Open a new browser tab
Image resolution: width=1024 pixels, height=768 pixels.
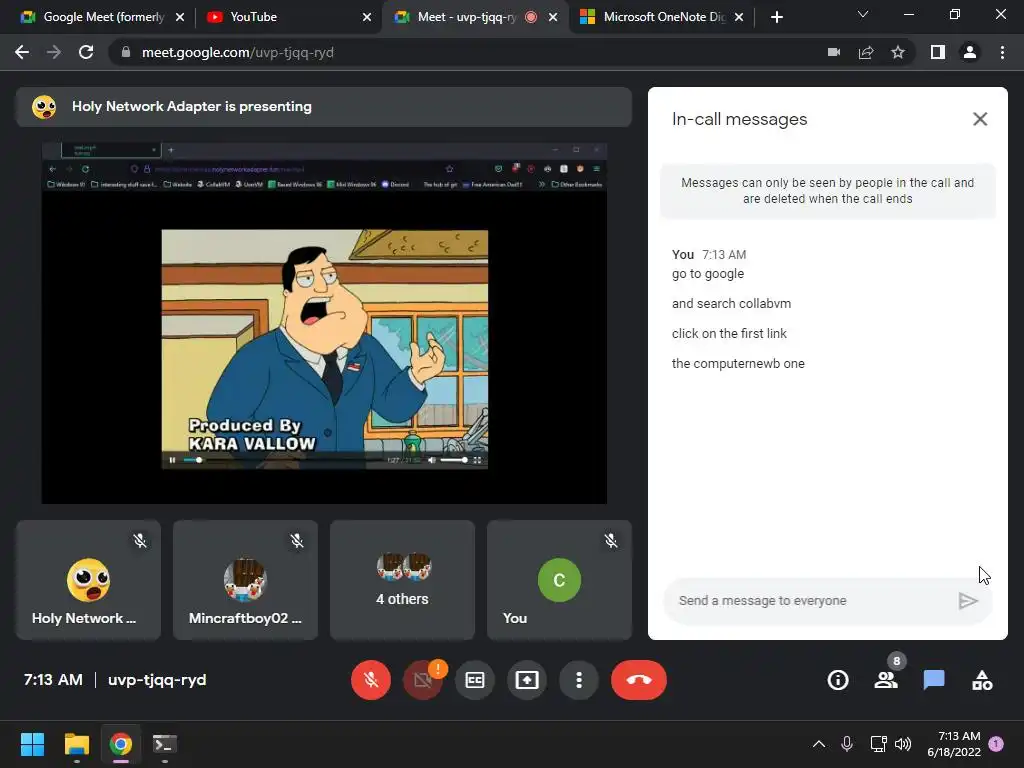click(776, 17)
